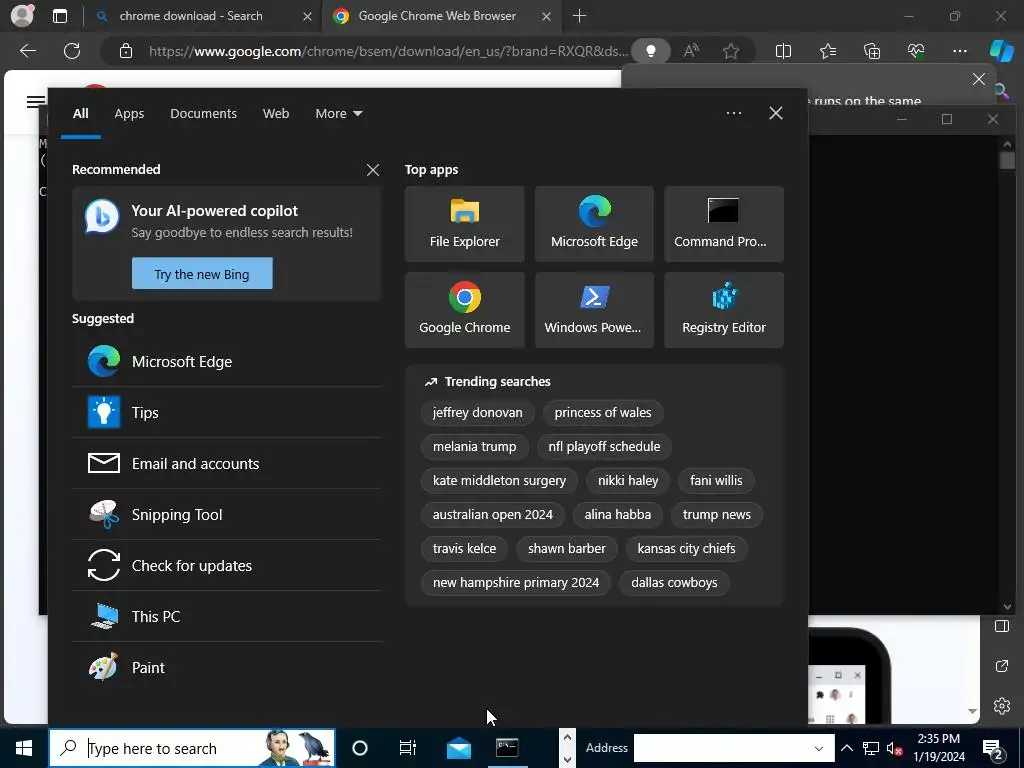This screenshot has height=768, width=1024.
Task: Add page to favorites star icon
Action: point(731,51)
